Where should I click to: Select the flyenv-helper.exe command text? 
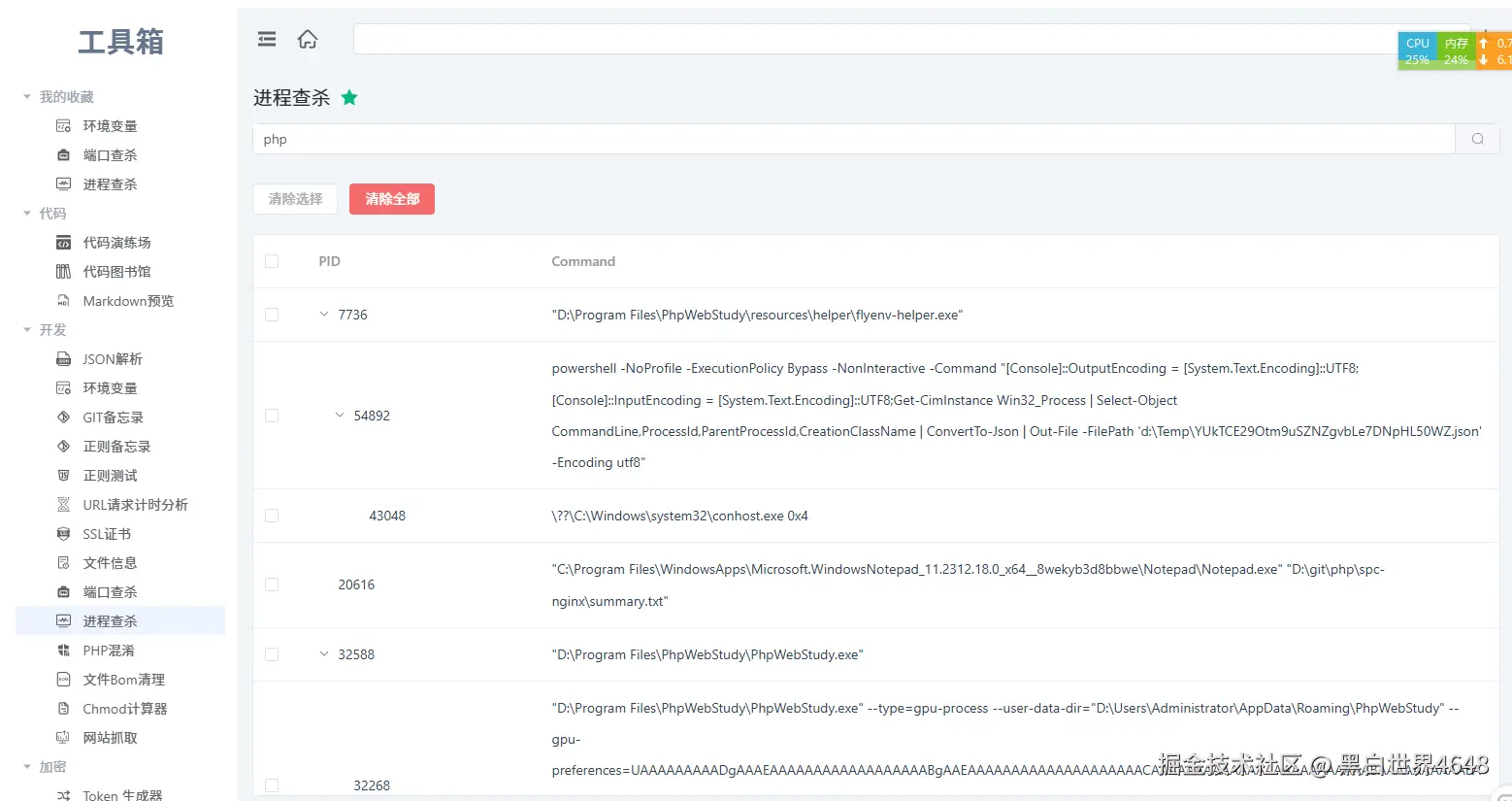757,315
